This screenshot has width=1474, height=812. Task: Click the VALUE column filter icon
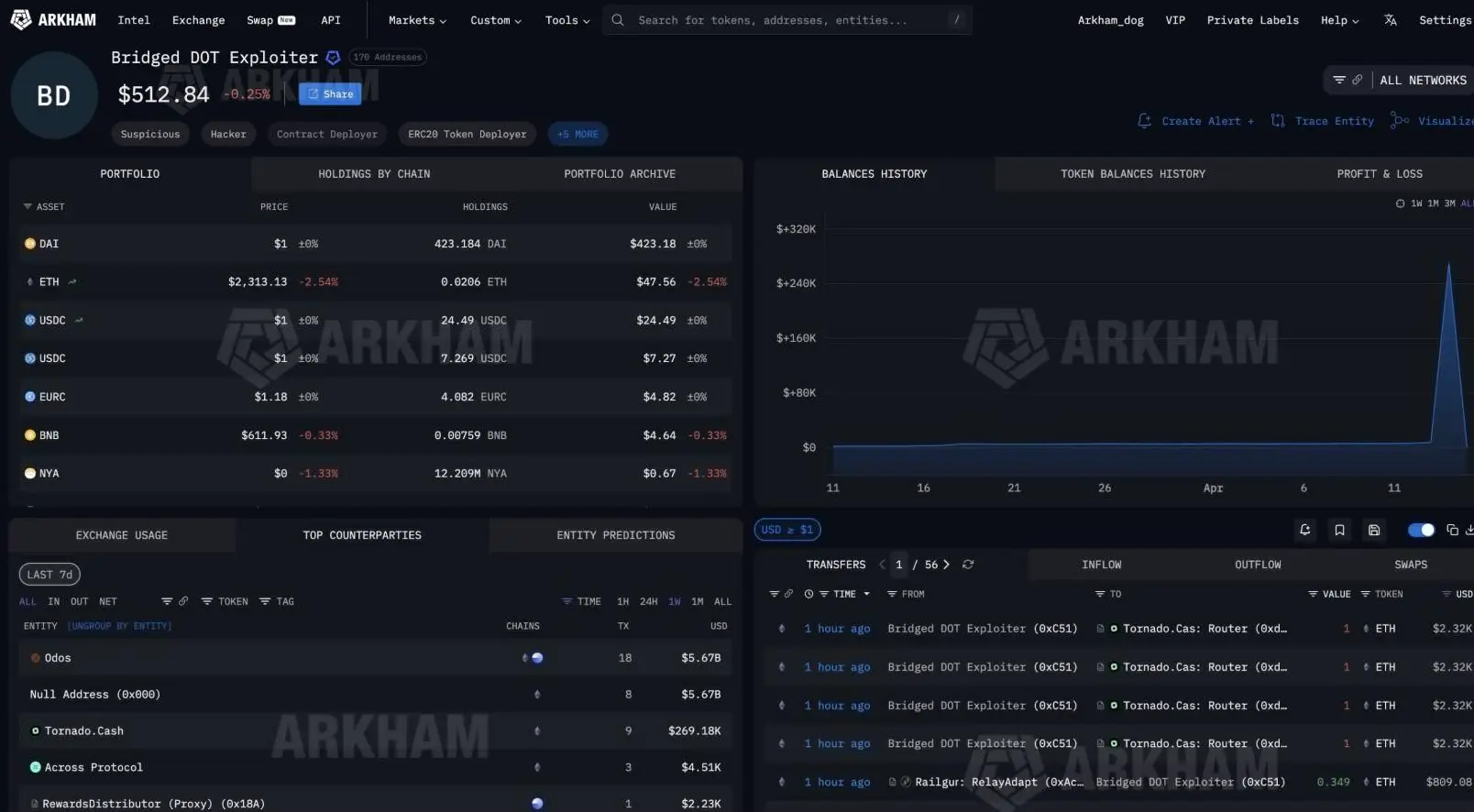1313,594
